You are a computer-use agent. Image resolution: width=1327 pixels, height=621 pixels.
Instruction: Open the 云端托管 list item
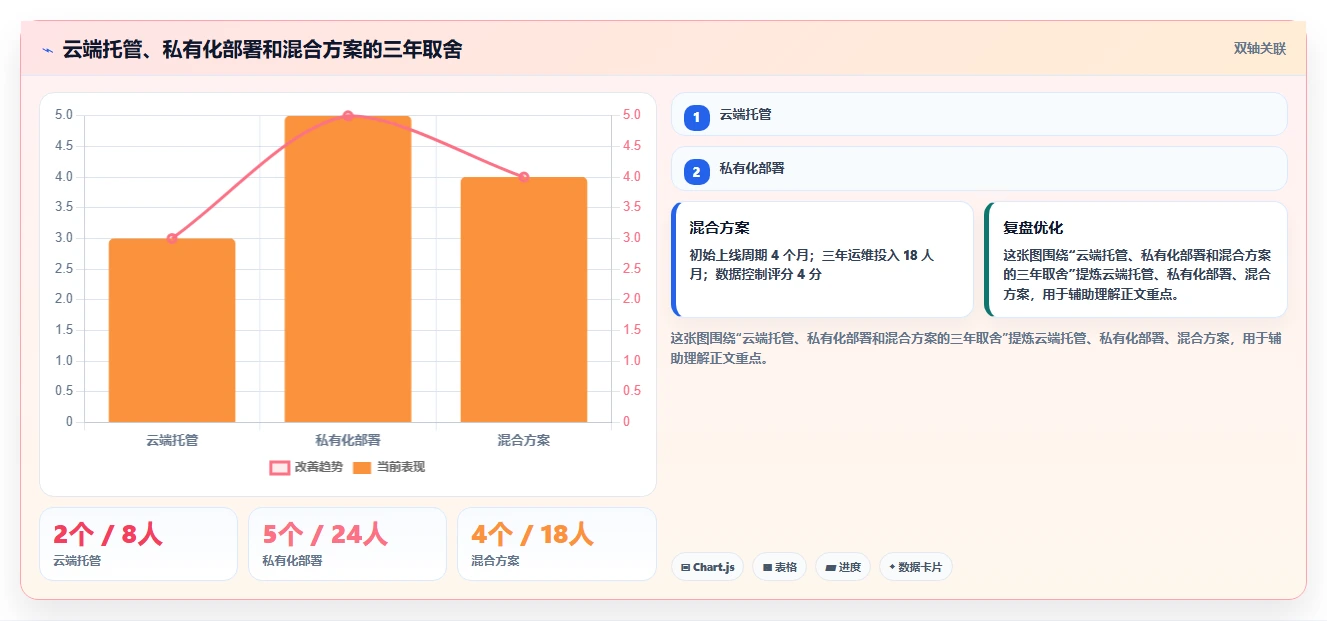pos(979,114)
